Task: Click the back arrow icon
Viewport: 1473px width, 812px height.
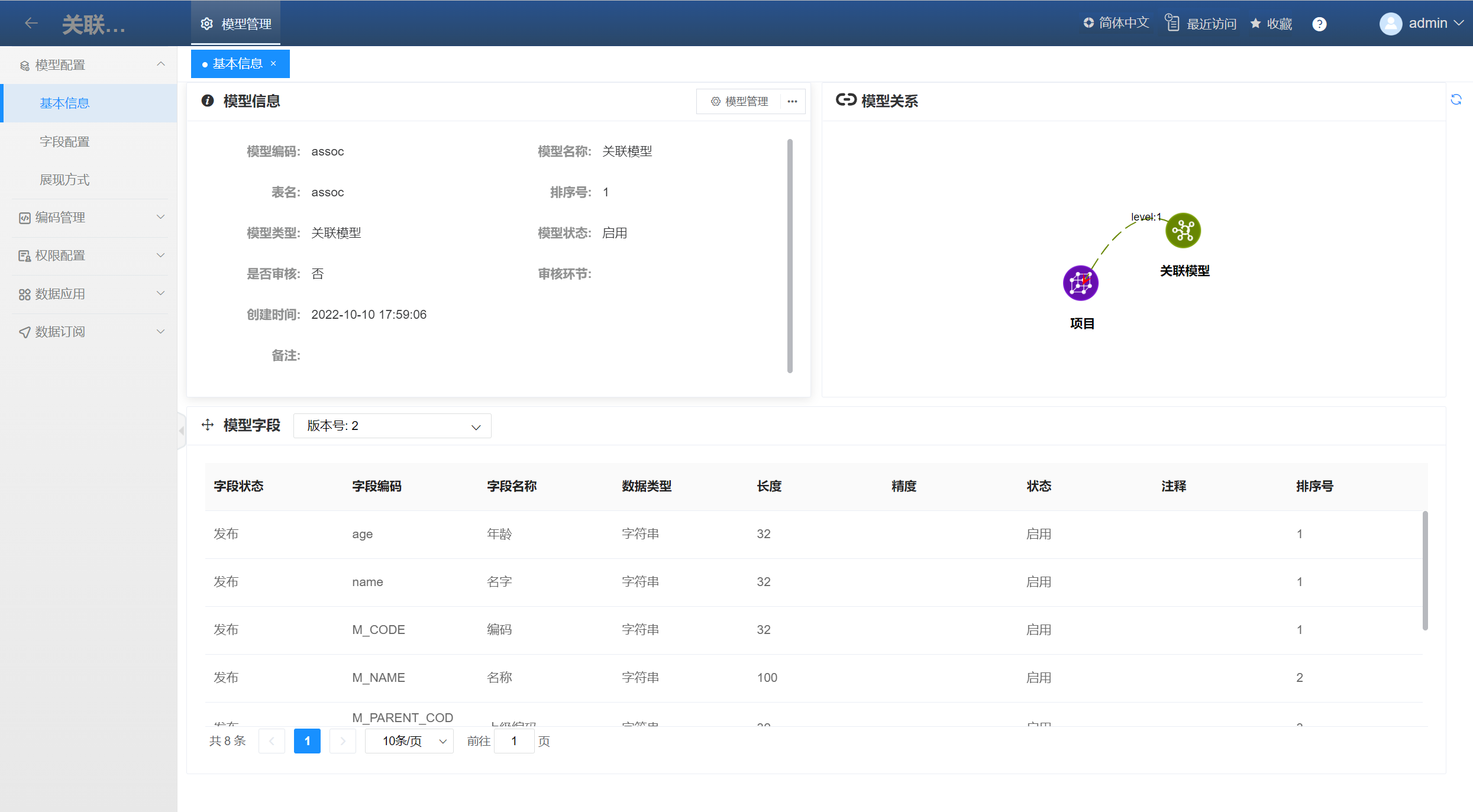Action: point(31,23)
